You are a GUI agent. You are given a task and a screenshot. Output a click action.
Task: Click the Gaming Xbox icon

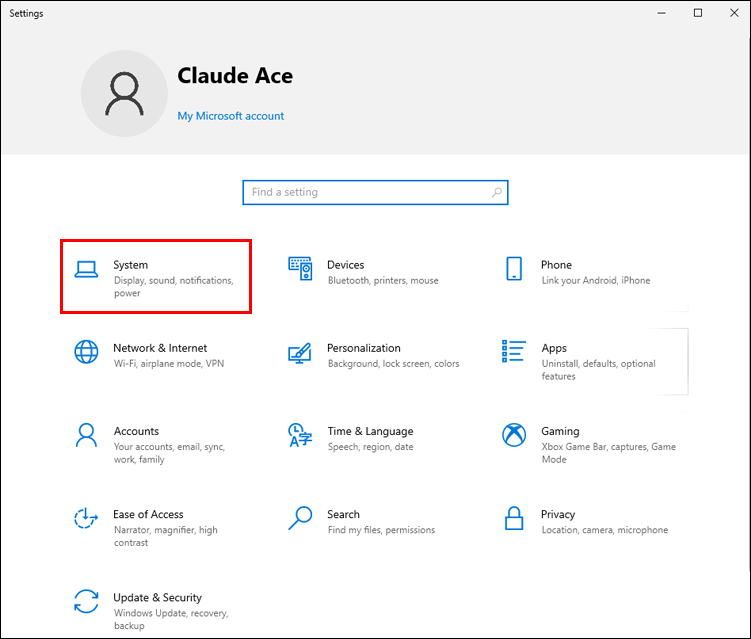(x=514, y=435)
